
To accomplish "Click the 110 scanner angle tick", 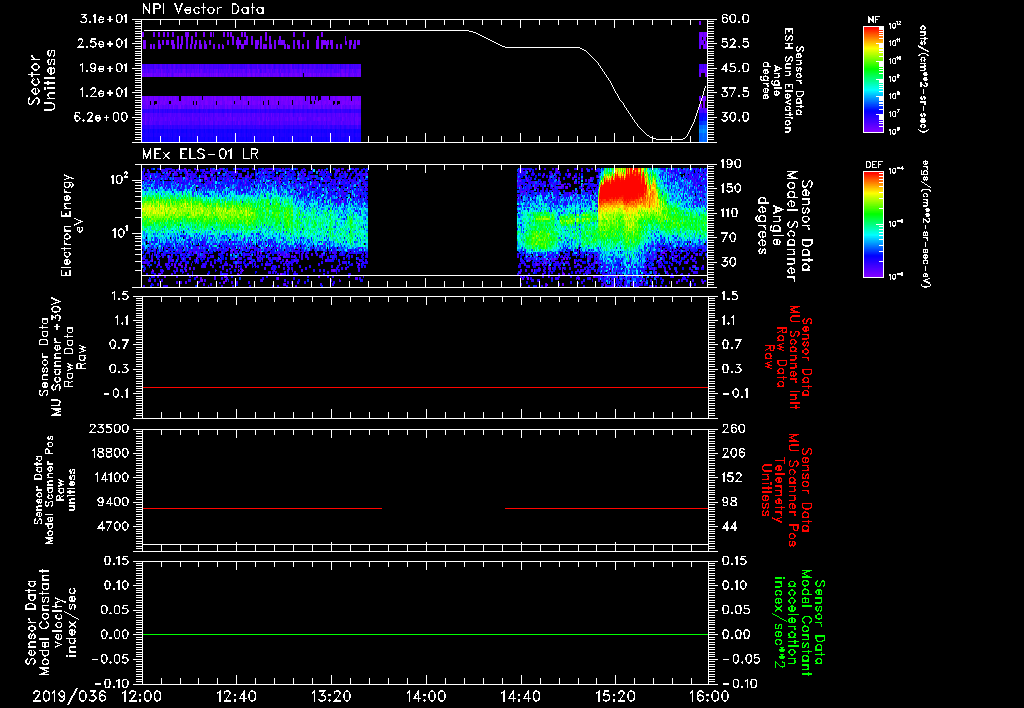I will [732, 213].
